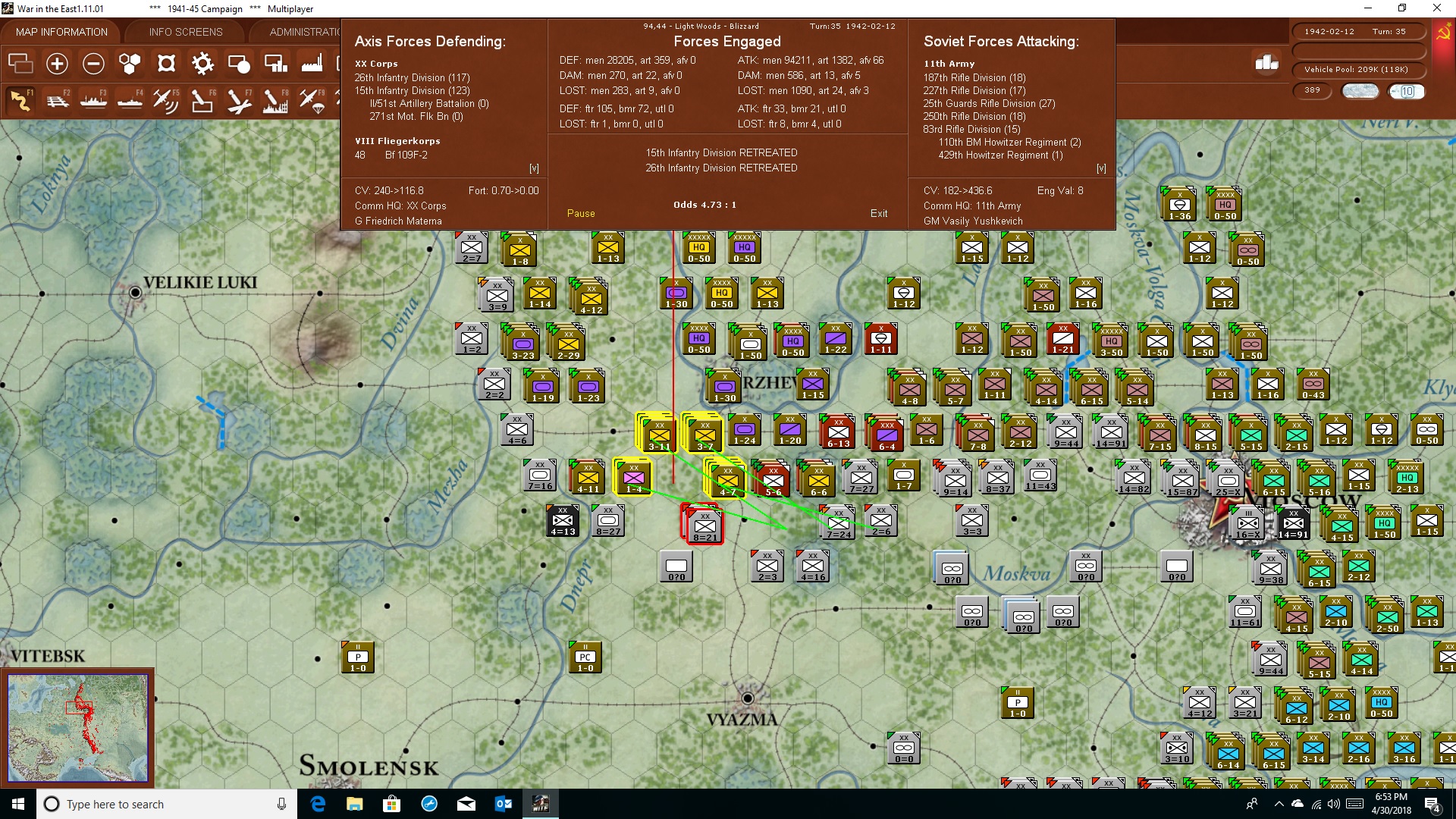Click the bar chart statistics icon
This screenshot has width=1456, height=819.
(1266, 63)
